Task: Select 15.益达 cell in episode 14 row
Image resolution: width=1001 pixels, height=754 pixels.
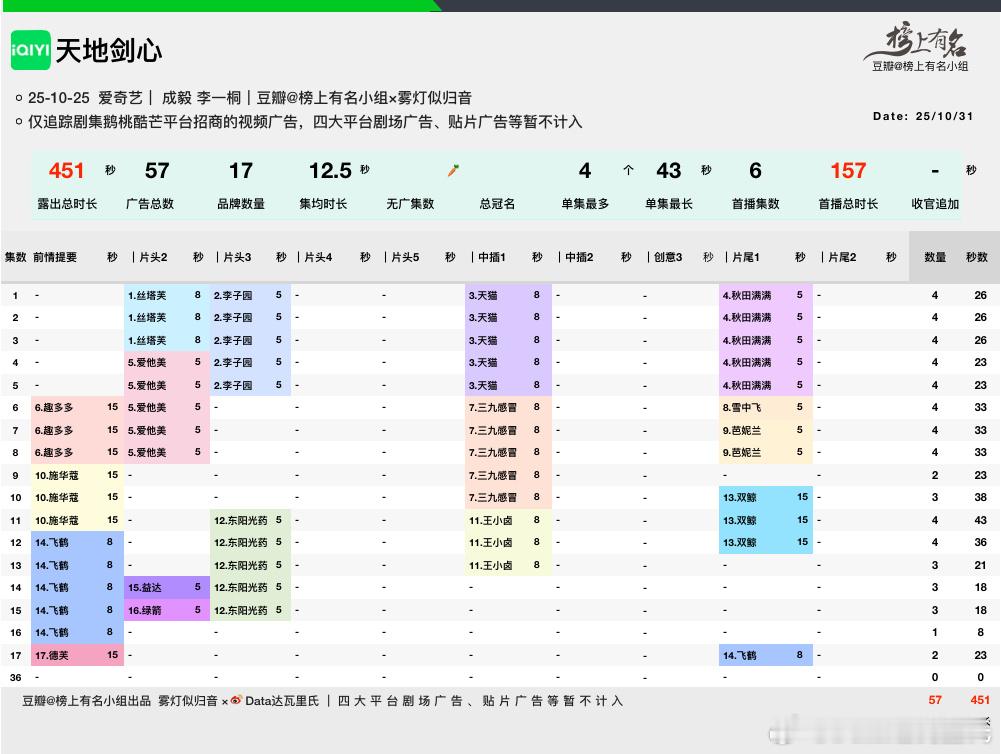Action: tap(167, 587)
